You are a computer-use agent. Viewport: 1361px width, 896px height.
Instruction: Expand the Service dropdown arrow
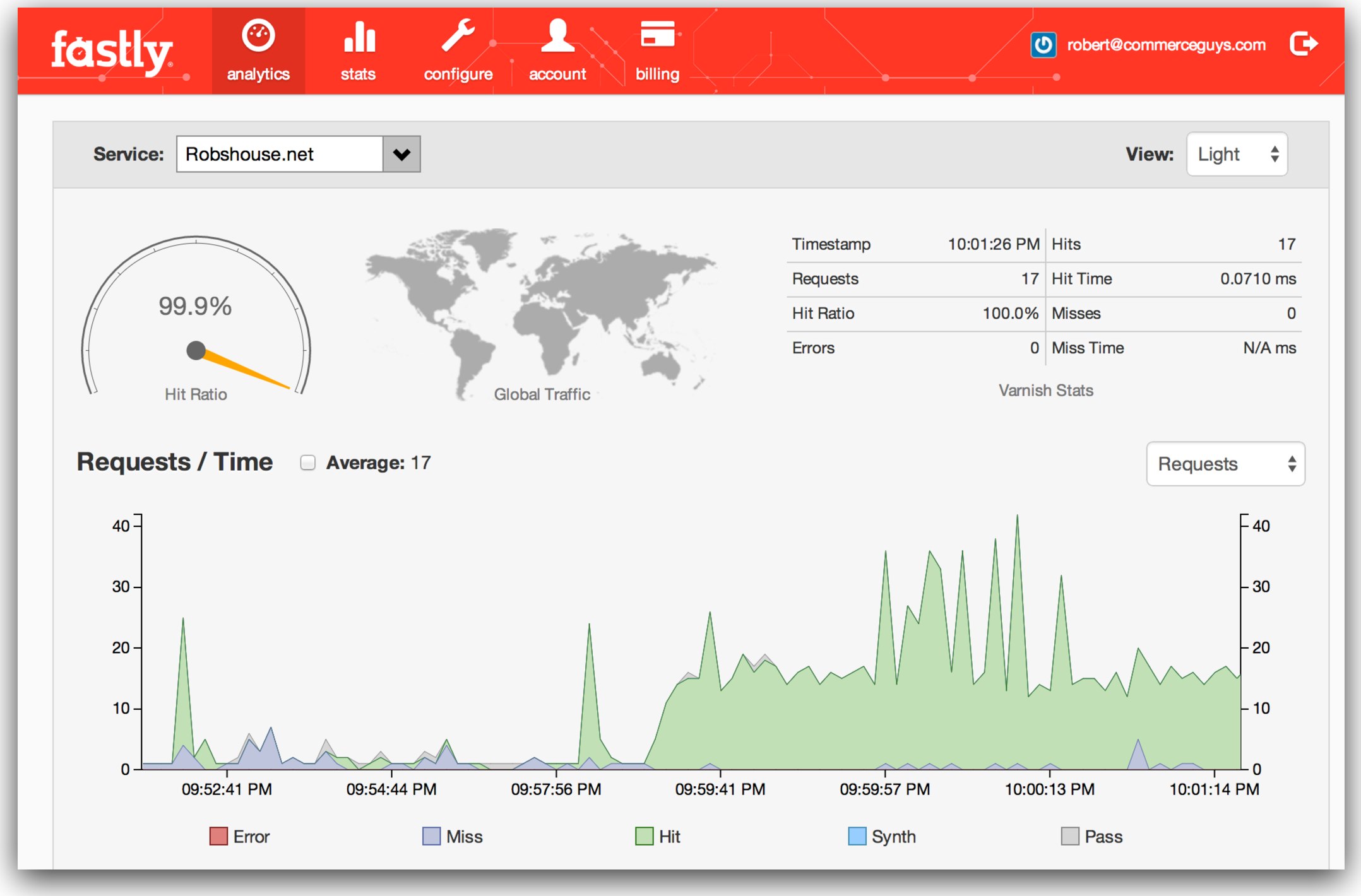tap(401, 154)
